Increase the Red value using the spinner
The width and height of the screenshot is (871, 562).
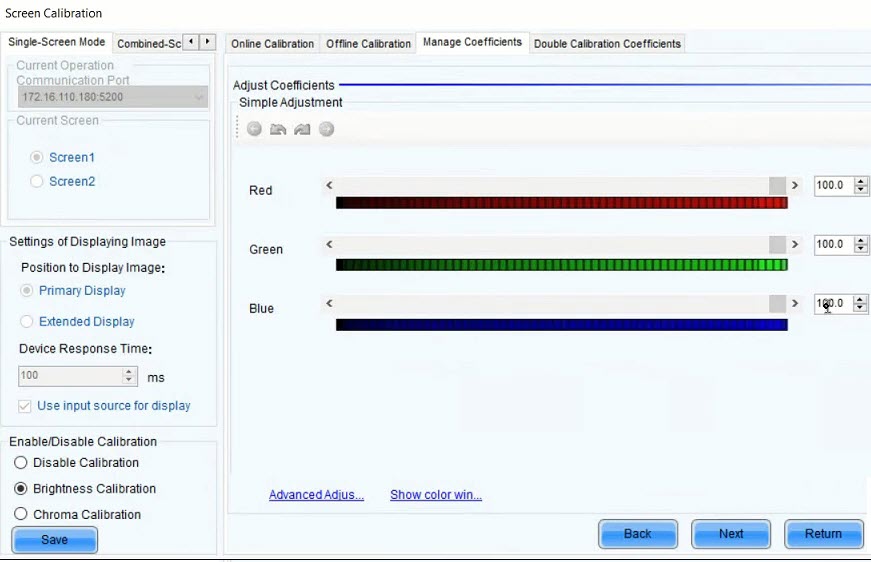861,181
